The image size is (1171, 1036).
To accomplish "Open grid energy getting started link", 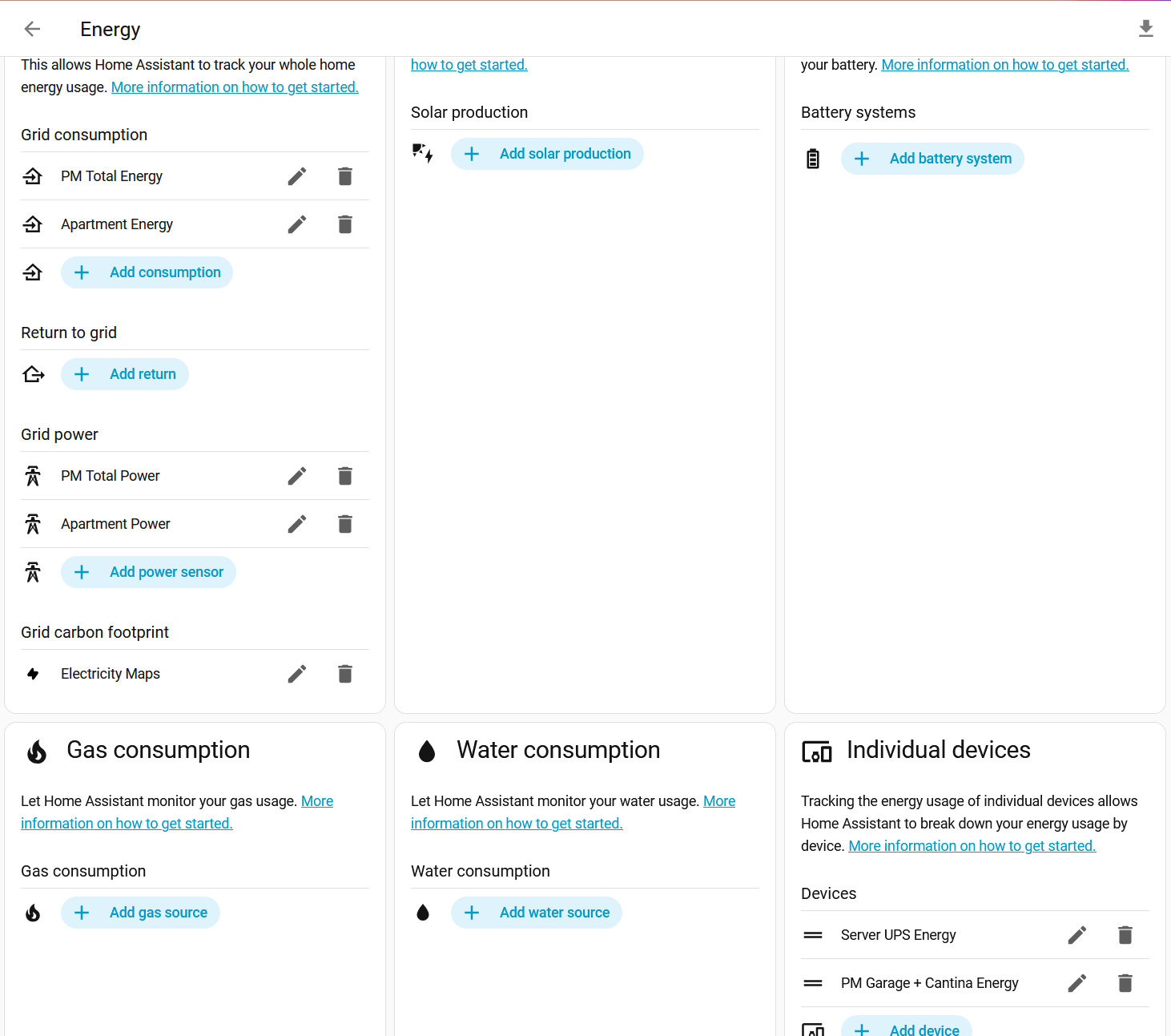I will (235, 87).
